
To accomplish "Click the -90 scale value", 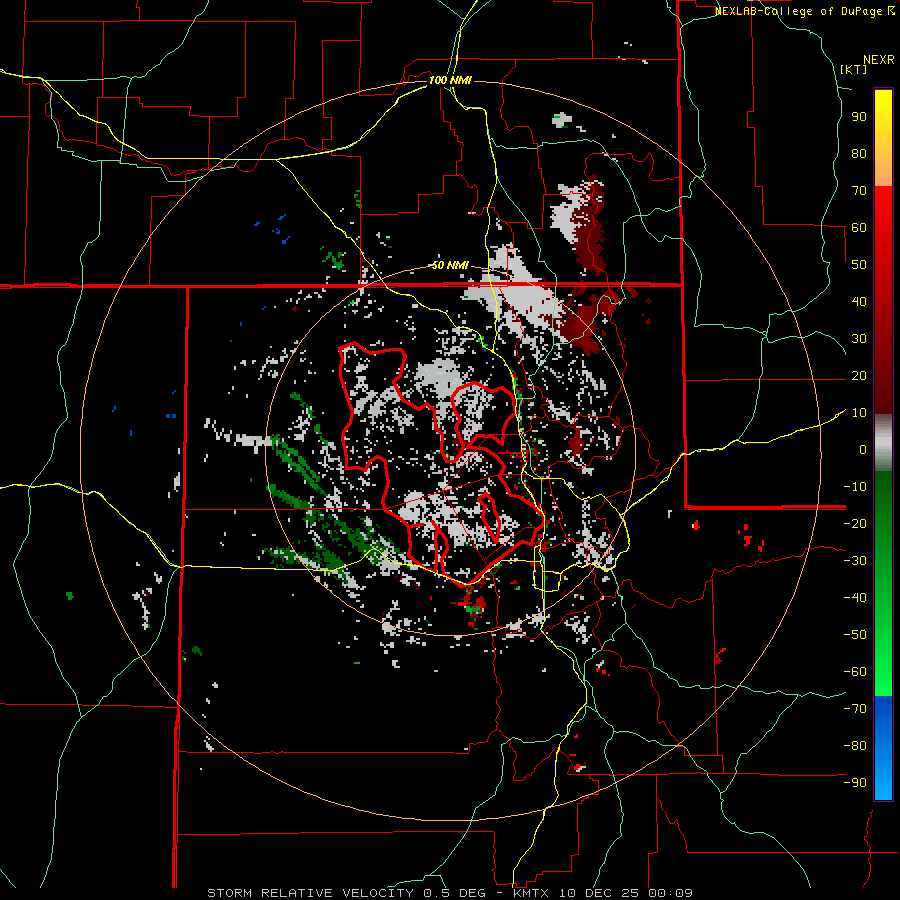I will pyautogui.click(x=855, y=782).
